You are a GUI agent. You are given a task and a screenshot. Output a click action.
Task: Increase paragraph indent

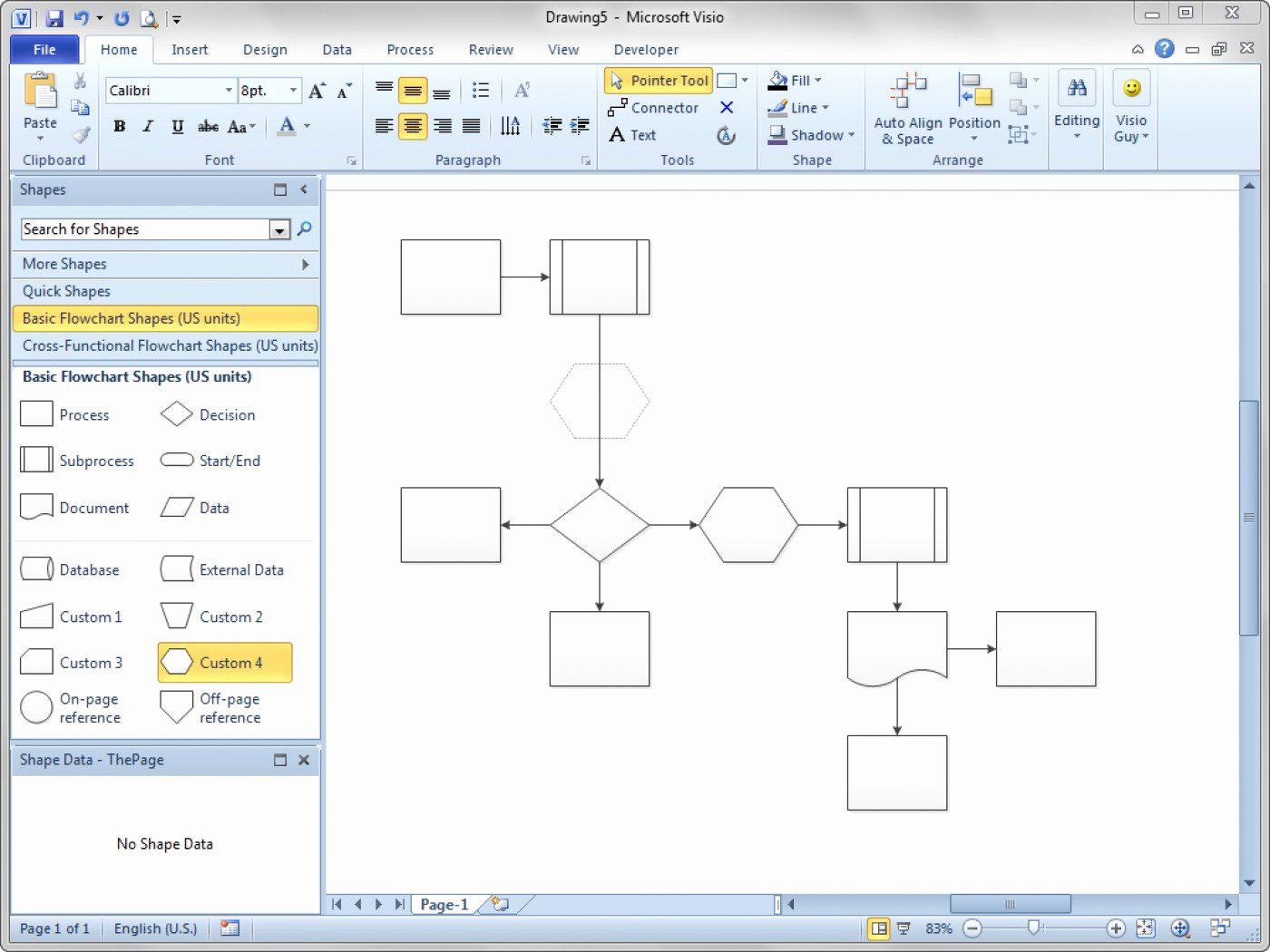pos(581,126)
